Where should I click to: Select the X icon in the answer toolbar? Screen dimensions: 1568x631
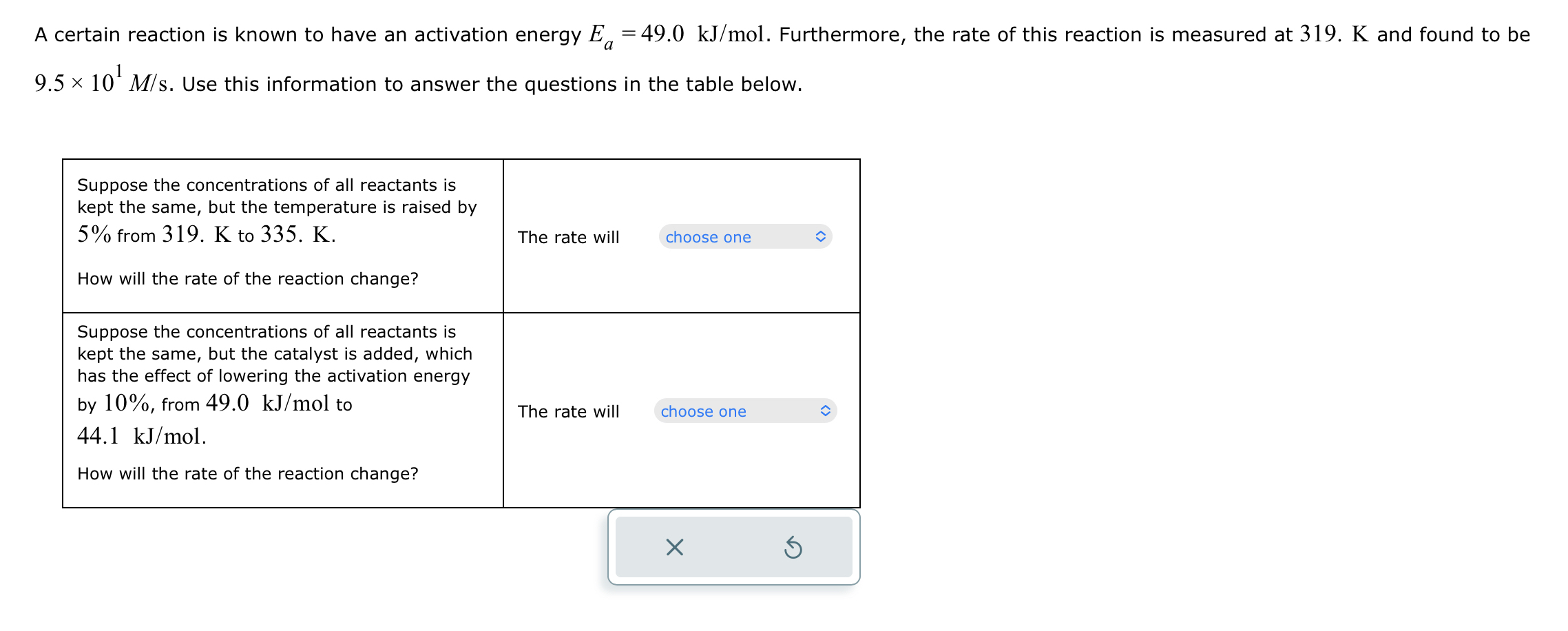(673, 547)
